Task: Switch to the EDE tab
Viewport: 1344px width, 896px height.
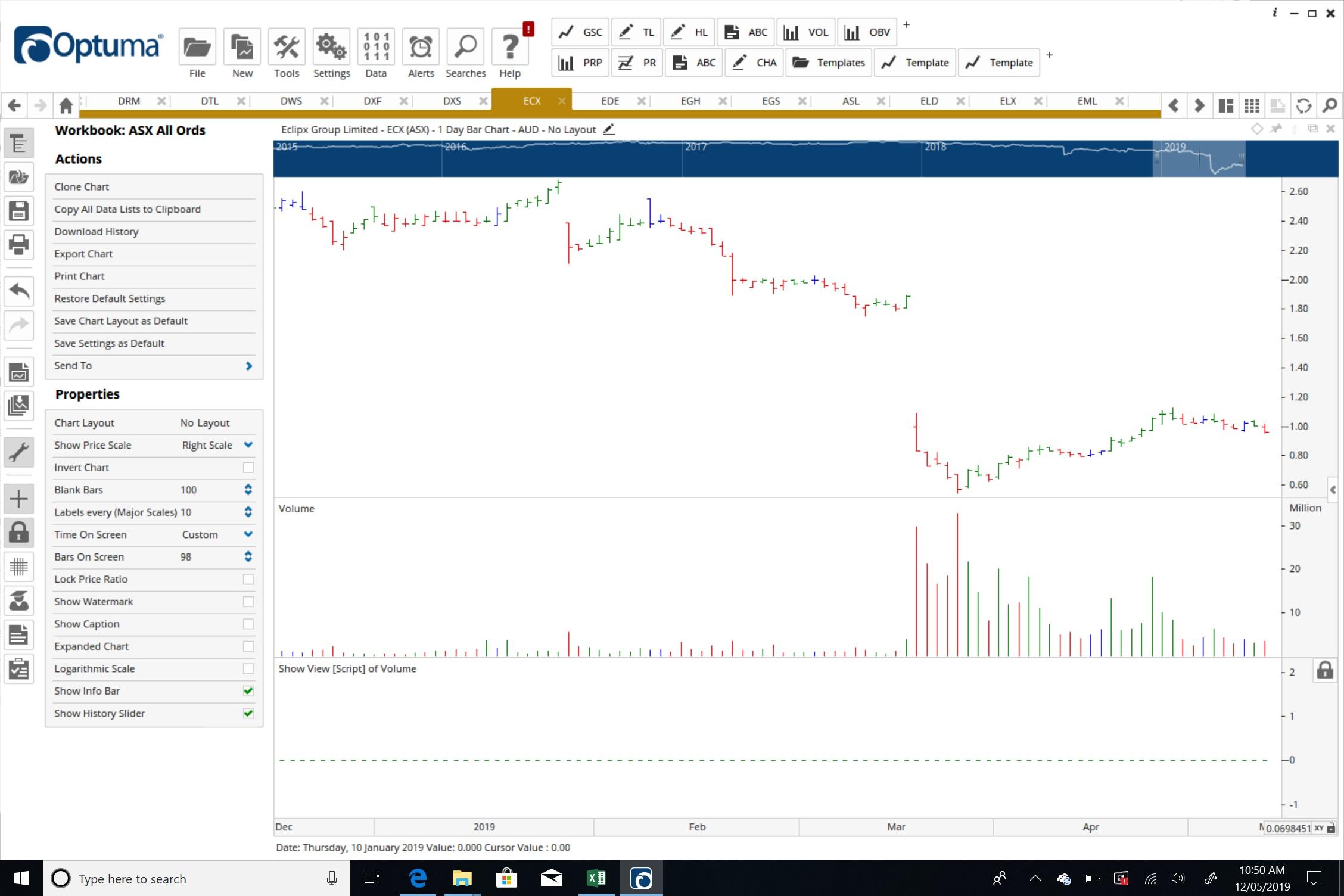Action: tap(610, 101)
